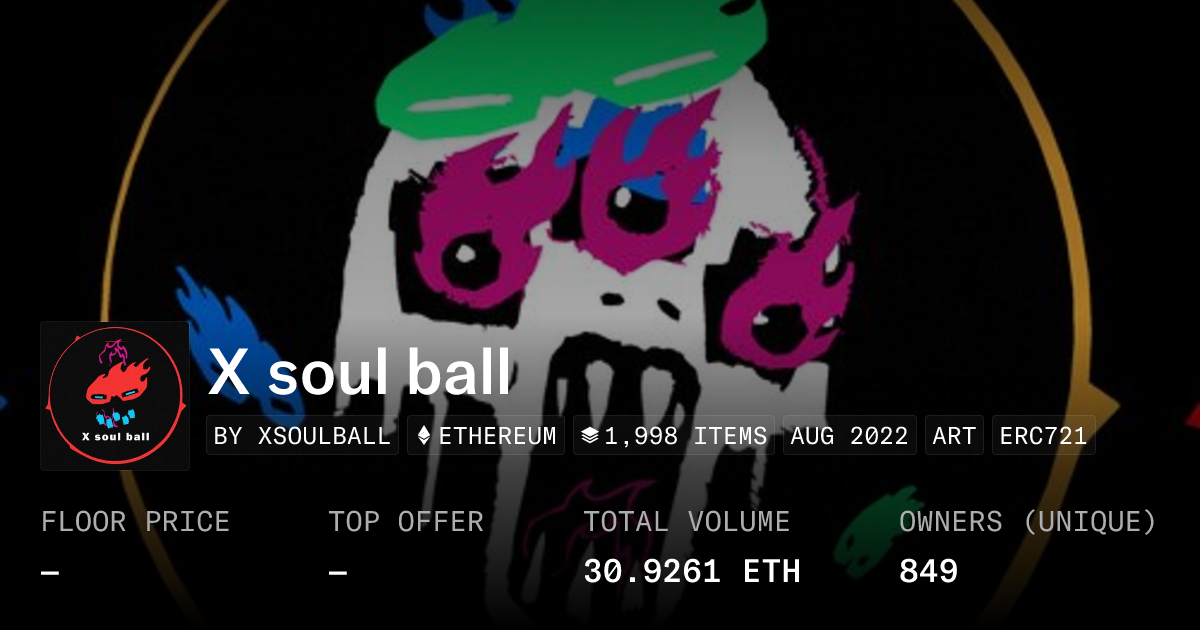Select the AUG 2022 date badge
Viewport: 1200px width, 630px height.
click(x=849, y=436)
